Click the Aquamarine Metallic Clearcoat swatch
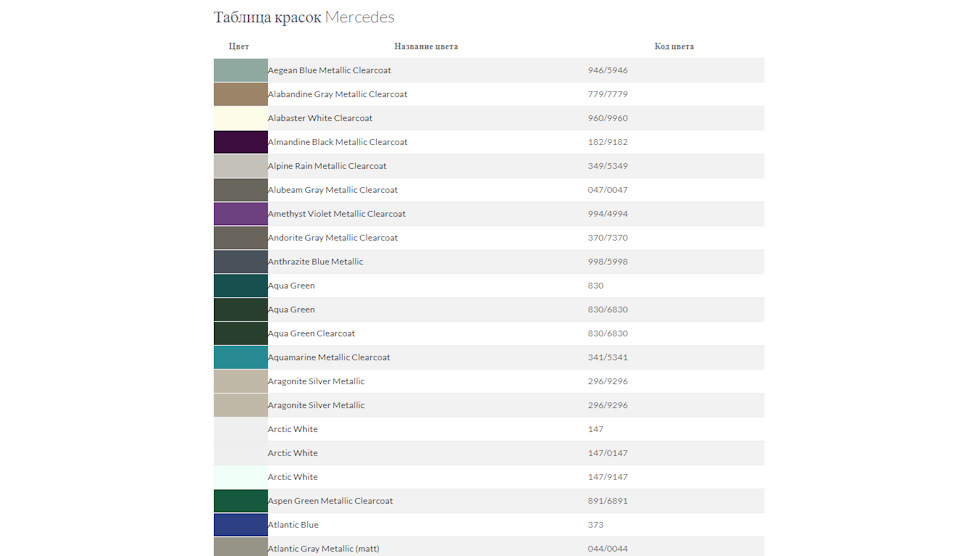This screenshot has width=960, height=556. [x=241, y=357]
